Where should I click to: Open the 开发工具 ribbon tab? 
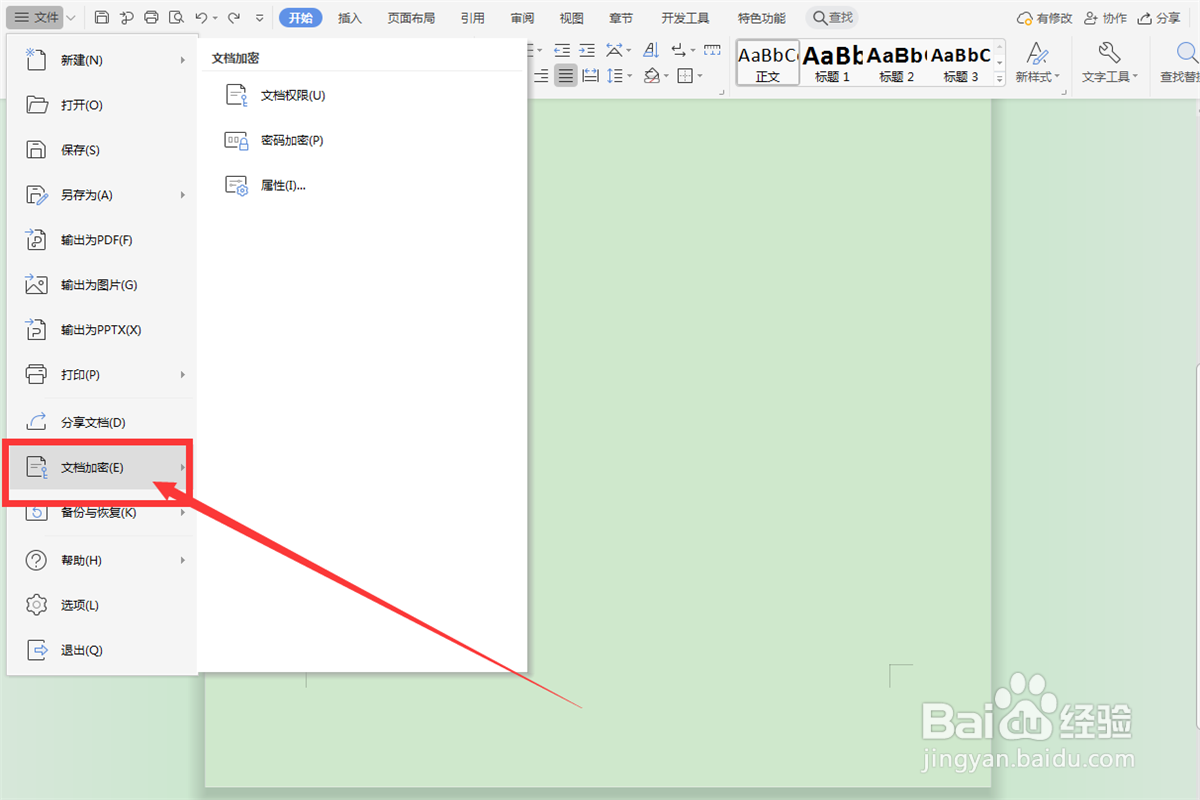tap(685, 18)
